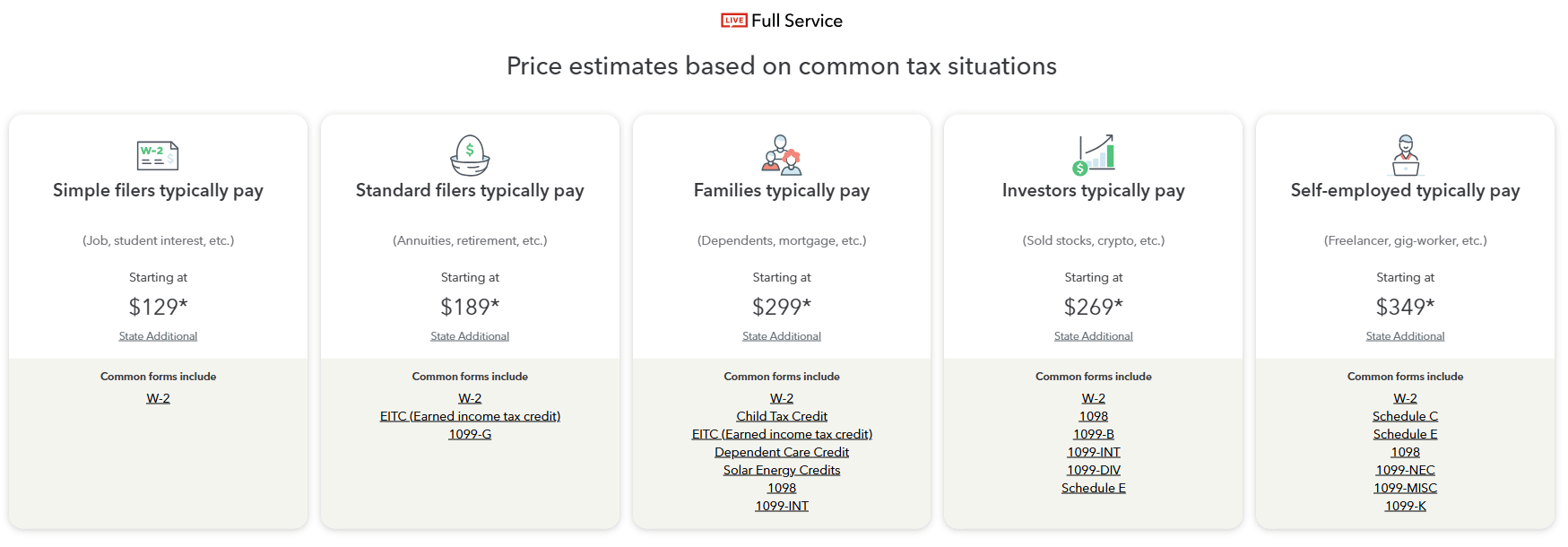1568x547 pixels.
Task: Open the Solar Energy Credits link
Action: [x=782, y=470]
